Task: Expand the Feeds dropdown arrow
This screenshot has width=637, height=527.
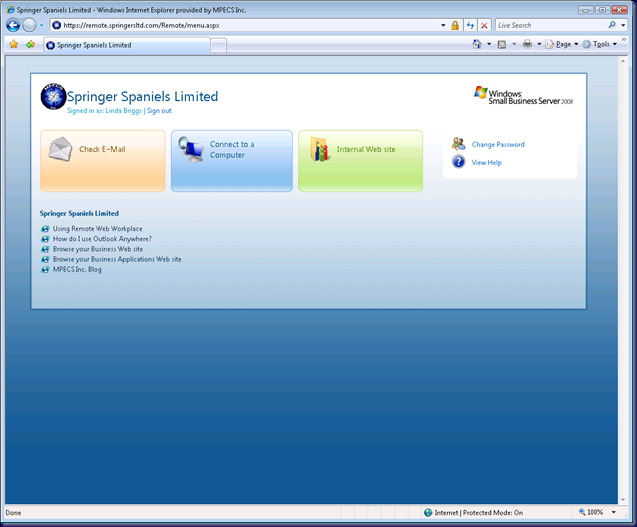Action: pos(514,44)
